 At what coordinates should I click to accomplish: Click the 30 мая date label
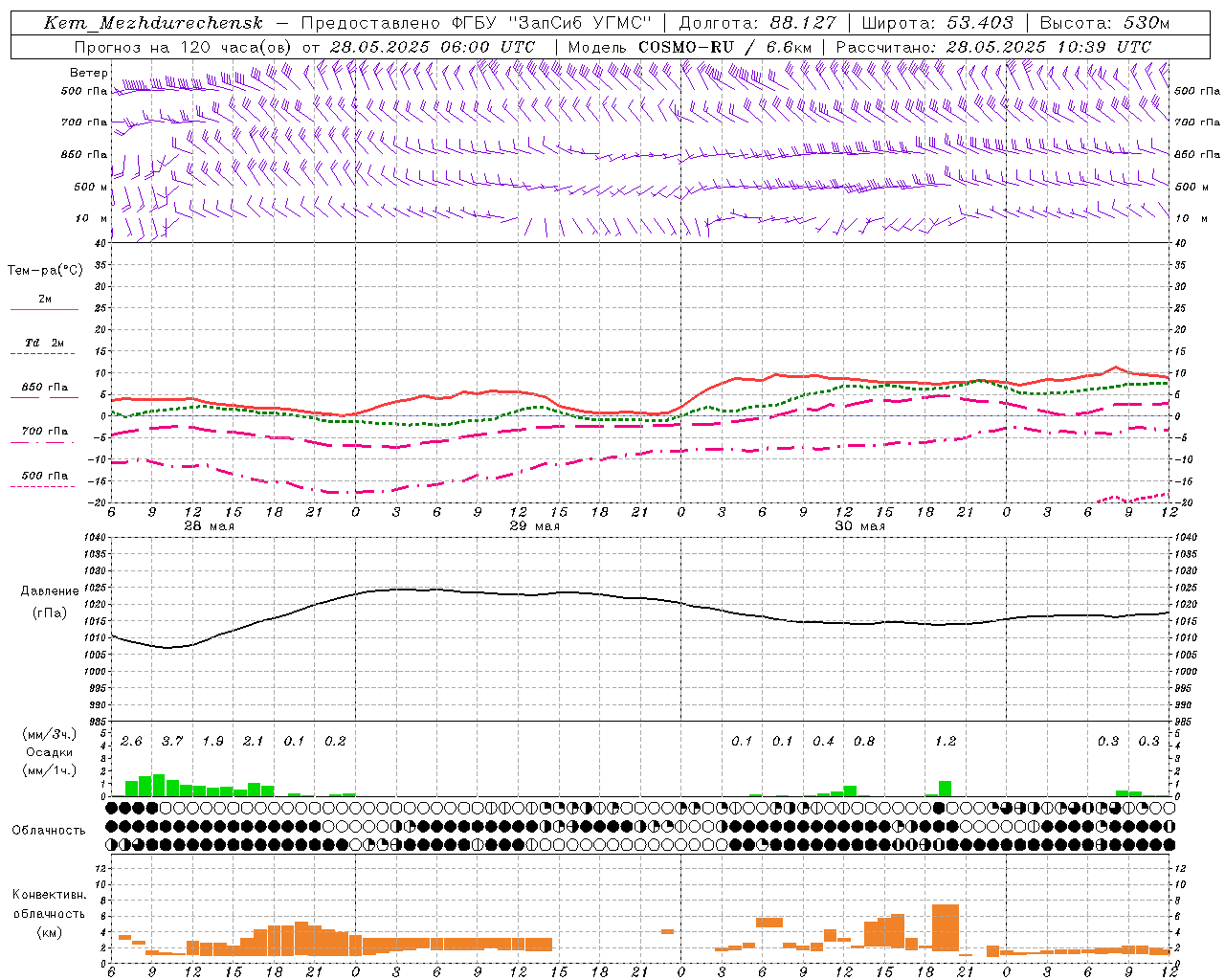[859, 526]
